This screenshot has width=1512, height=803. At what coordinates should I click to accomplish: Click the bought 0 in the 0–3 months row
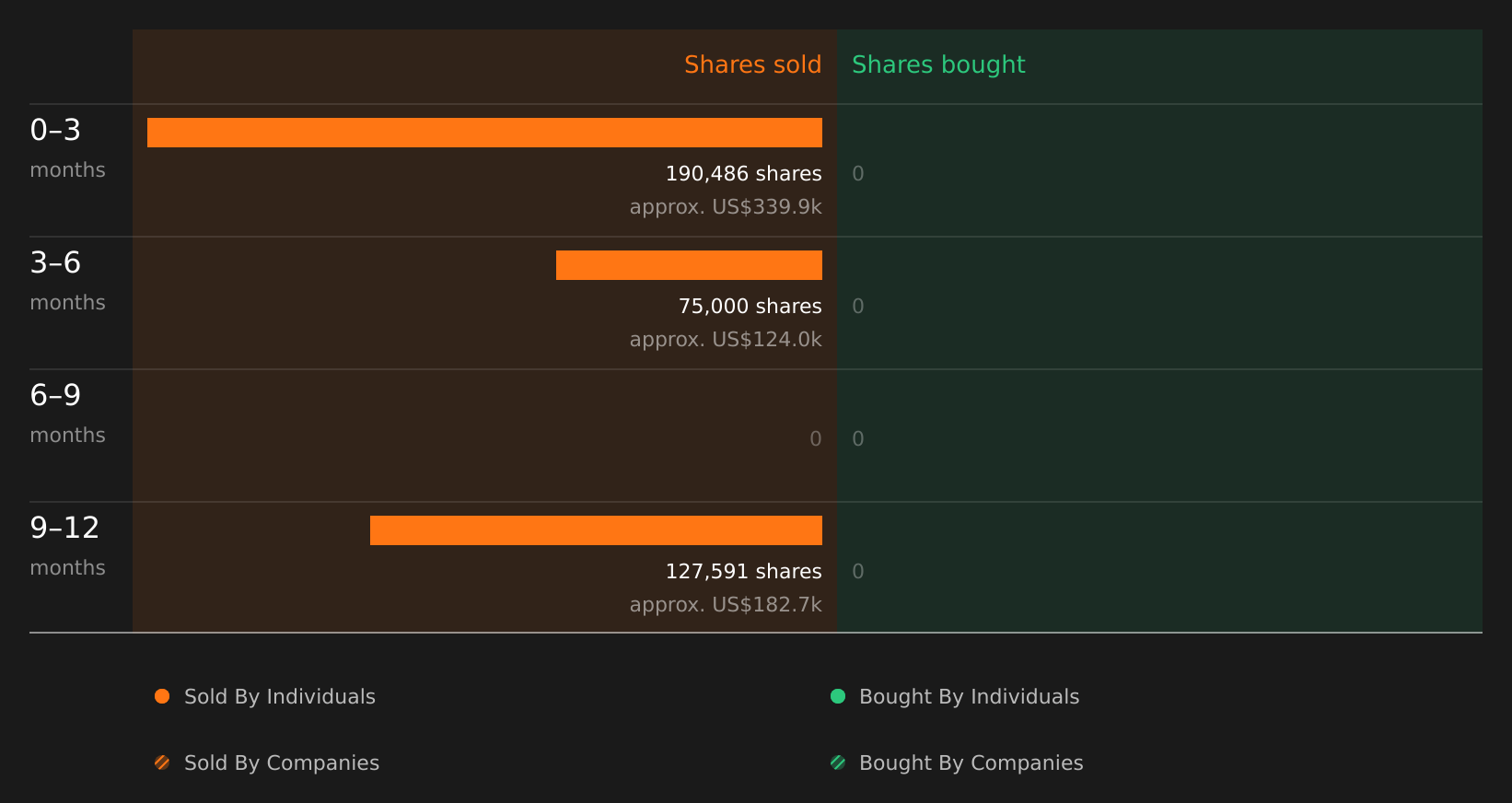click(x=858, y=174)
